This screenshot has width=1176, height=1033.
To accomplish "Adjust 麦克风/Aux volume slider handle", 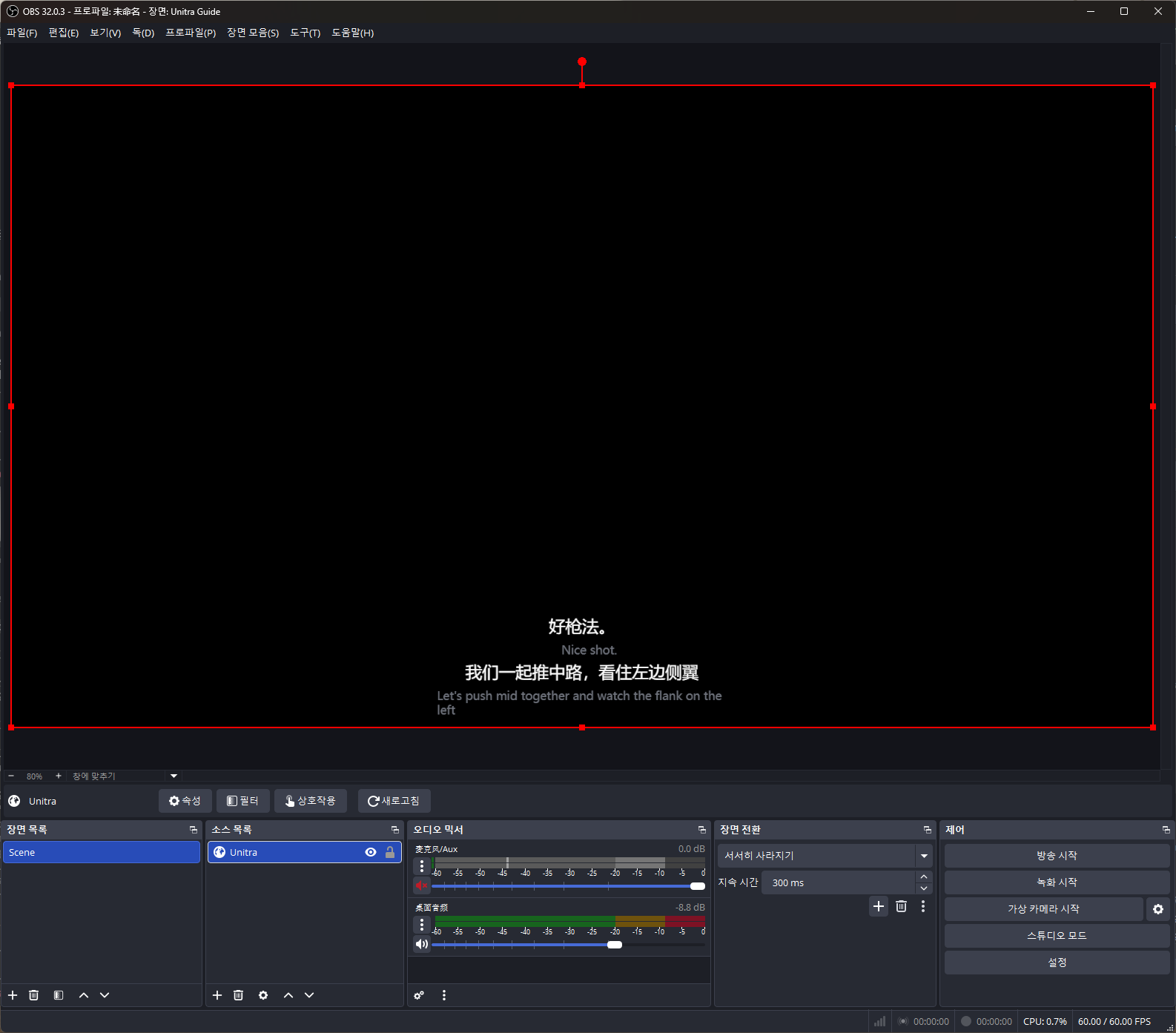I will pyautogui.click(x=698, y=886).
